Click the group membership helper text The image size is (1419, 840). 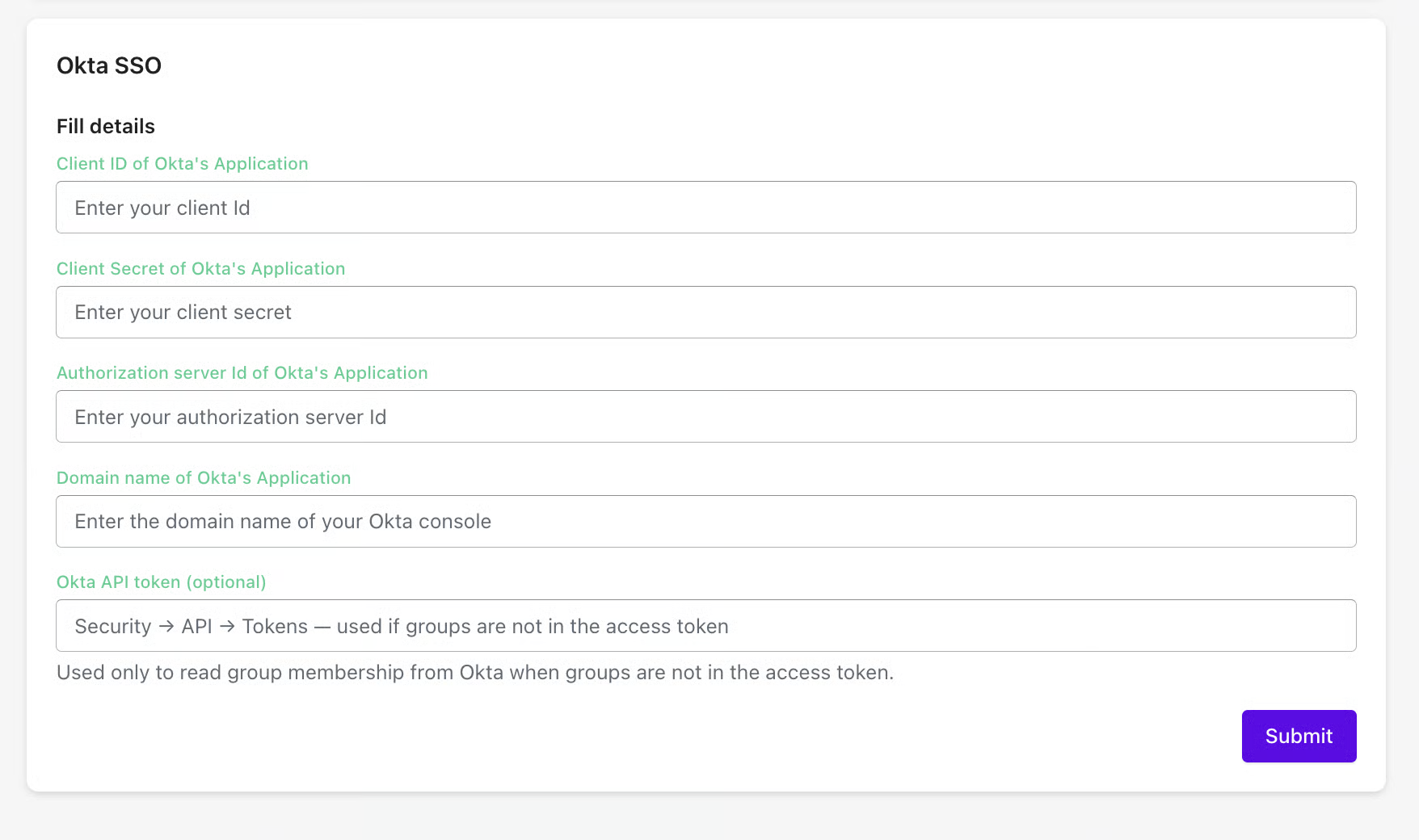tap(475, 673)
